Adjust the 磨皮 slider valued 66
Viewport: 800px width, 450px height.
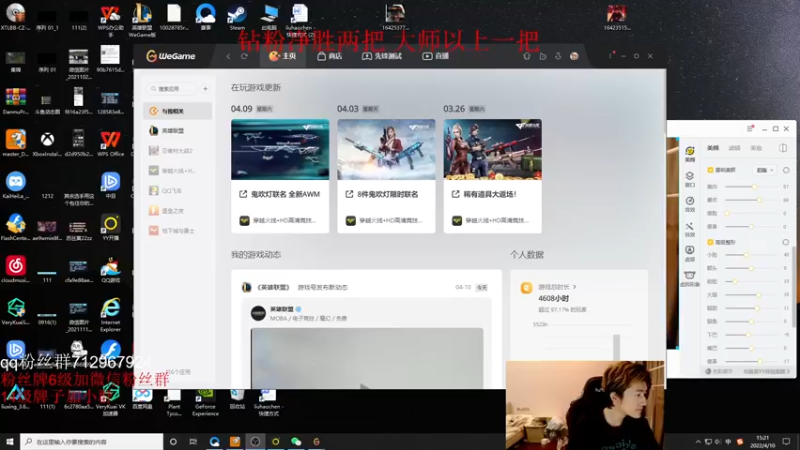(752, 200)
